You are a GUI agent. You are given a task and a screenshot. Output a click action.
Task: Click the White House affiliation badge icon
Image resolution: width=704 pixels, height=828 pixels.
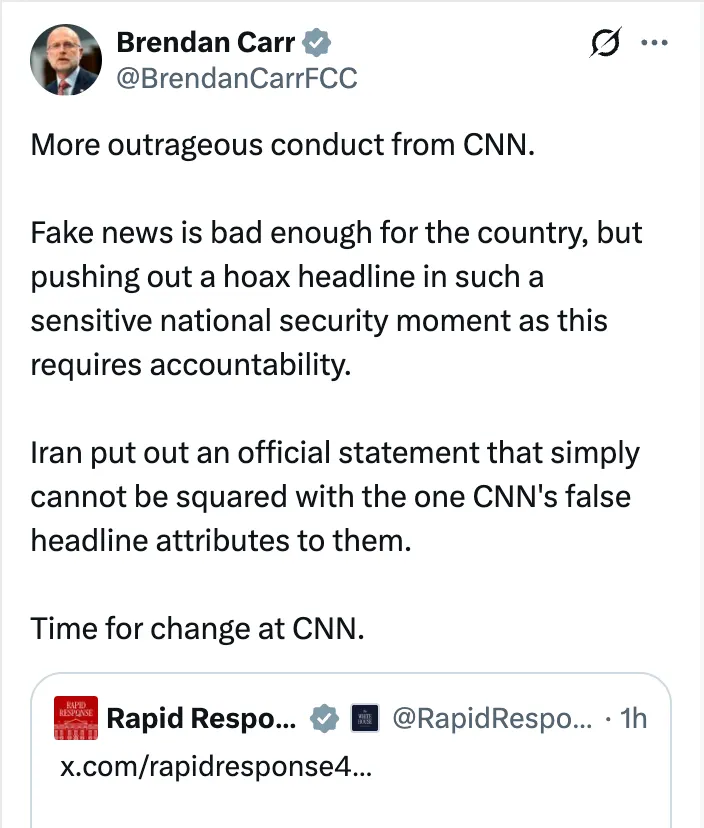coord(363,718)
